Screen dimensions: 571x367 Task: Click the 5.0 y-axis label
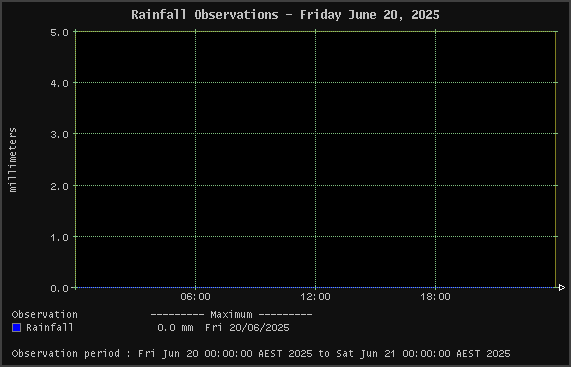[59, 32]
